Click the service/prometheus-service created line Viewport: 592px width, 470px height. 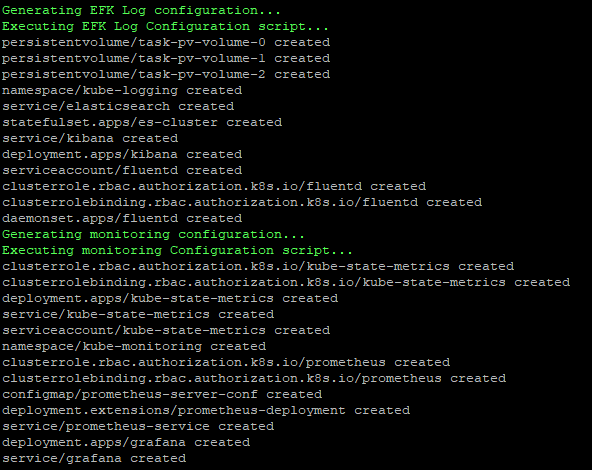pos(138,426)
